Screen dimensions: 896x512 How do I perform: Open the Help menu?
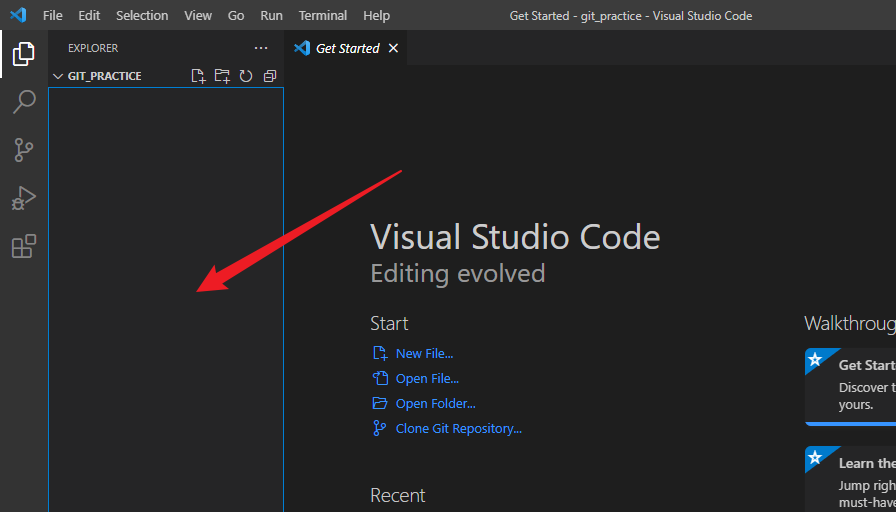coord(377,15)
